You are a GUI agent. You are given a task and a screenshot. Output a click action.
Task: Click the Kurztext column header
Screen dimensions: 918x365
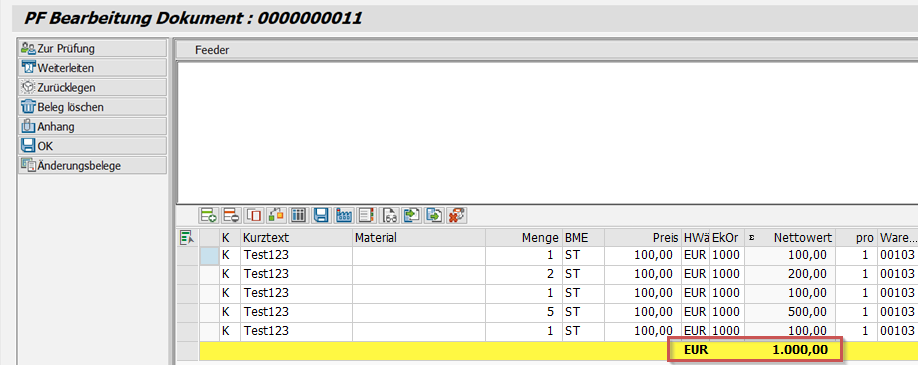[x=296, y=237]
